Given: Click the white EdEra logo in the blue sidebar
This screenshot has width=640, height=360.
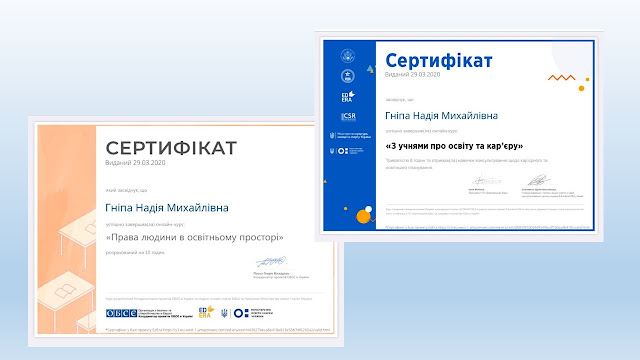Looking at the screenshot, I should pyautogui.click(x=348, y=97).
